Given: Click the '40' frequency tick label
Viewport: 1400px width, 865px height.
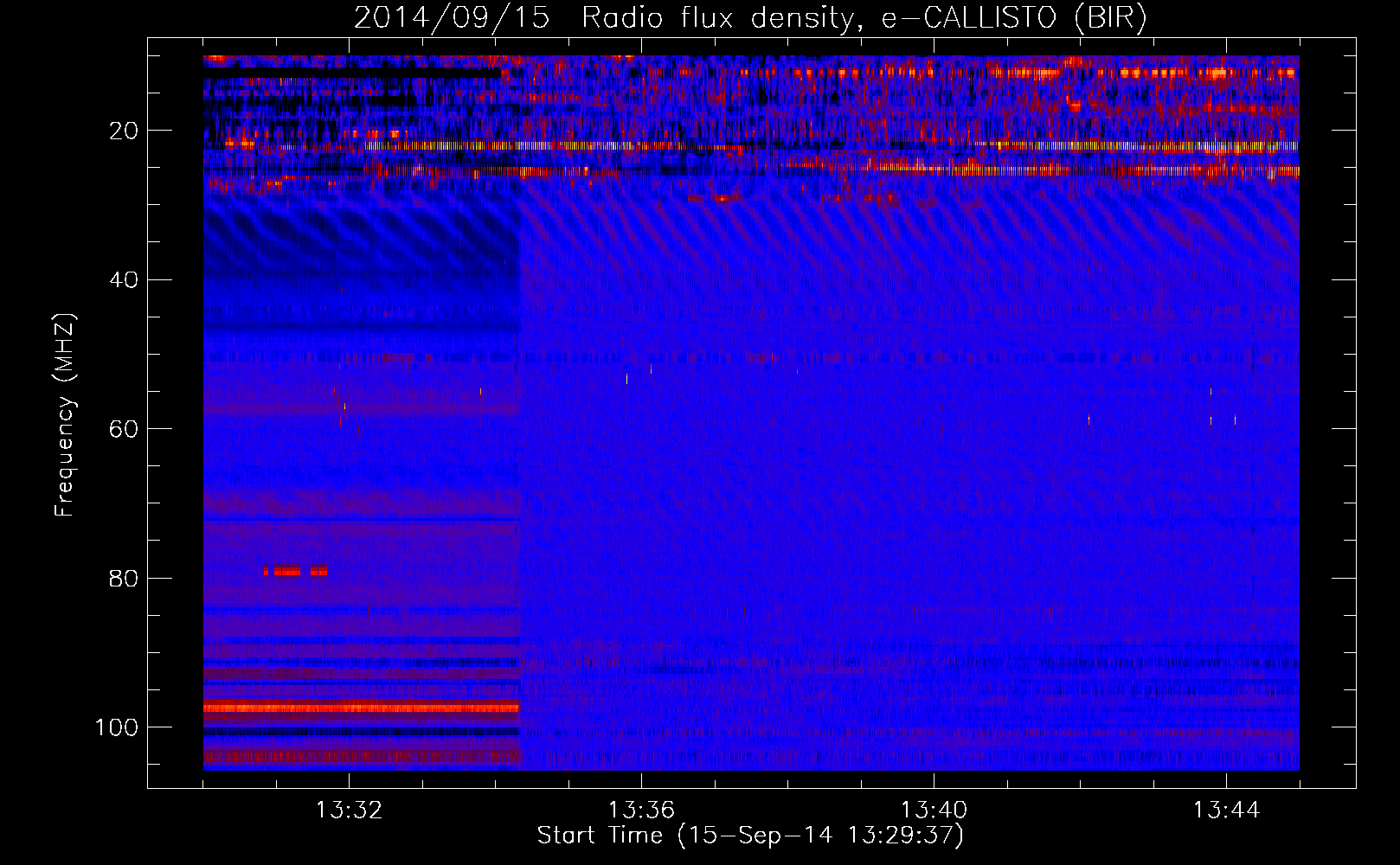Looking at the screenshot, I should (124, 280).
